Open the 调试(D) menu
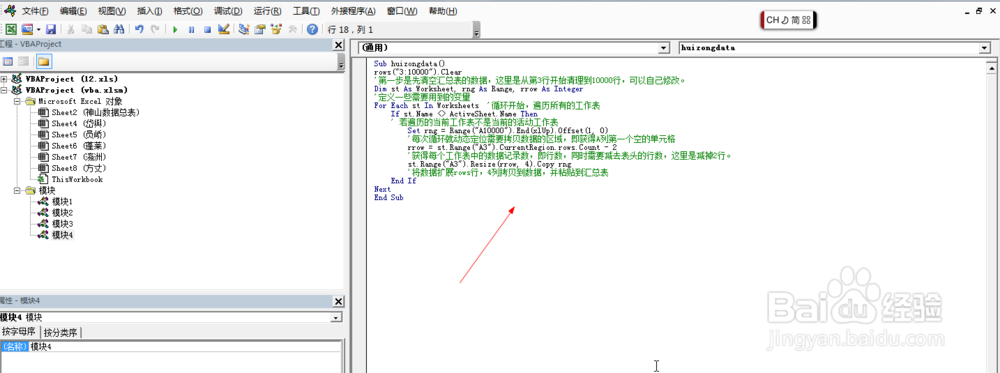This screenshot has width=1000, height=373. coord(228,11)
